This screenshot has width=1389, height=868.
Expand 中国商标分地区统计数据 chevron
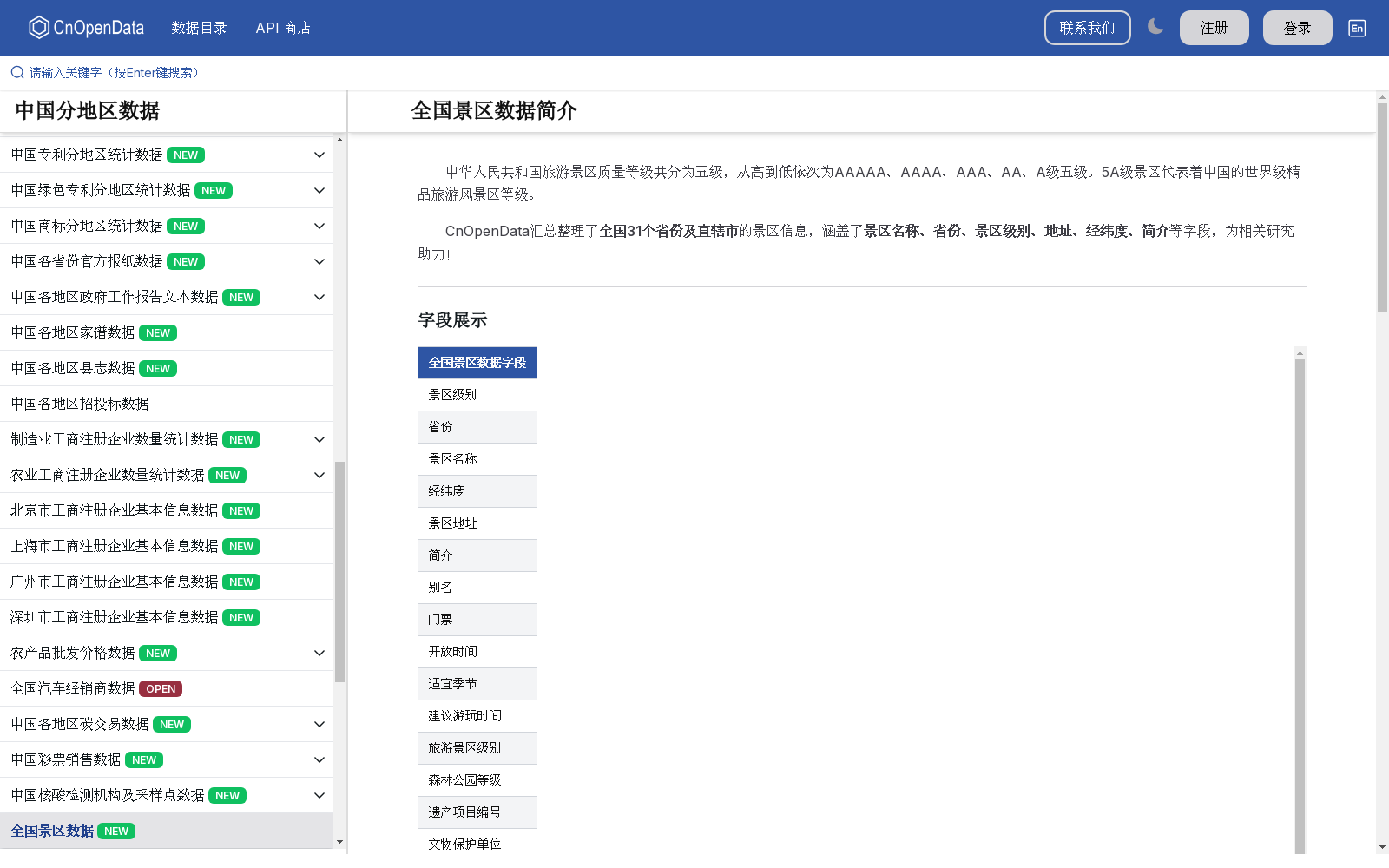(x=319, y=226)
